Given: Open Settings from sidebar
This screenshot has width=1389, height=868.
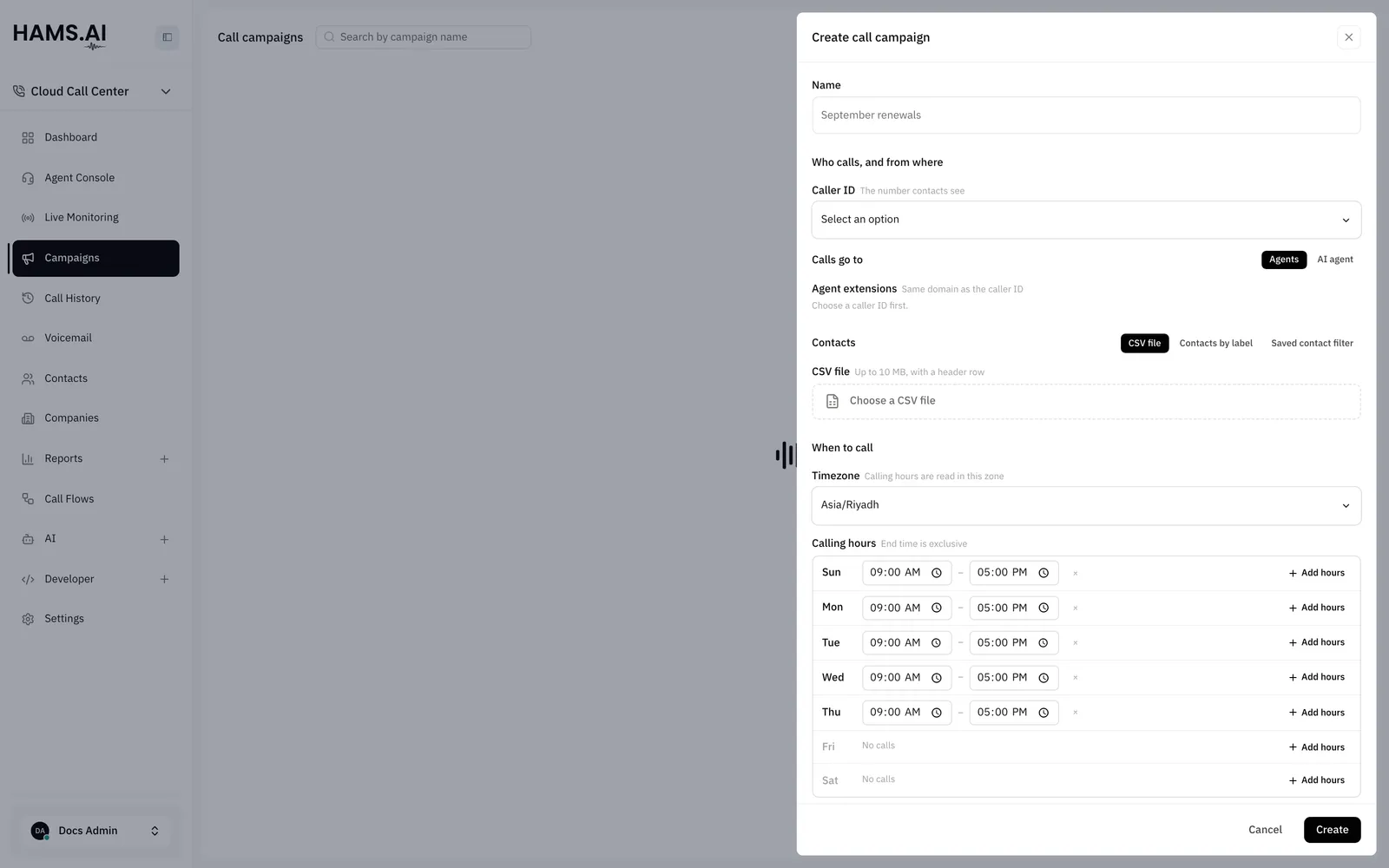Looking at the screenshot, I should 95,619.
